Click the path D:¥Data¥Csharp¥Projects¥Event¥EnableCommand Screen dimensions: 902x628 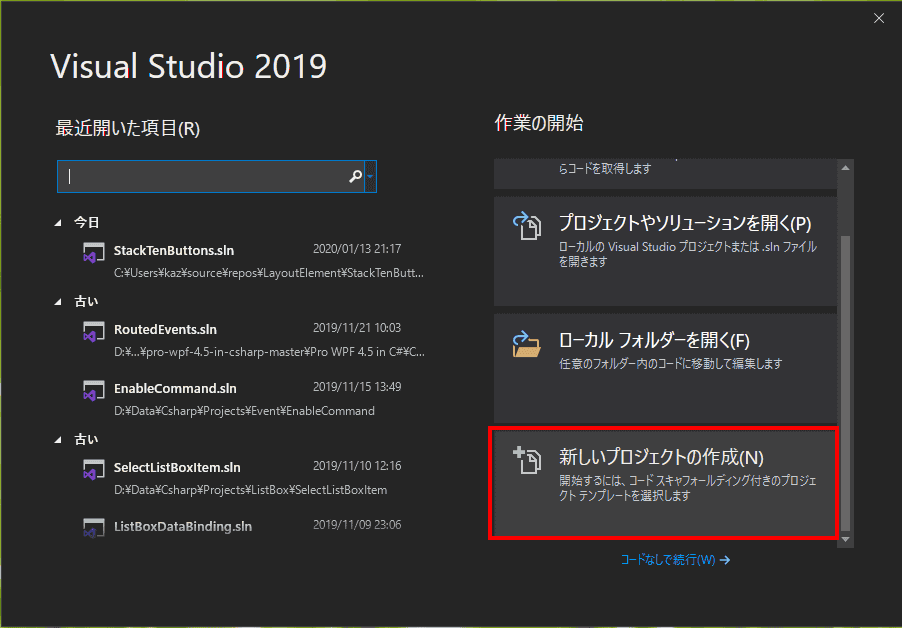pyautogui.click(x=244, y=411)
